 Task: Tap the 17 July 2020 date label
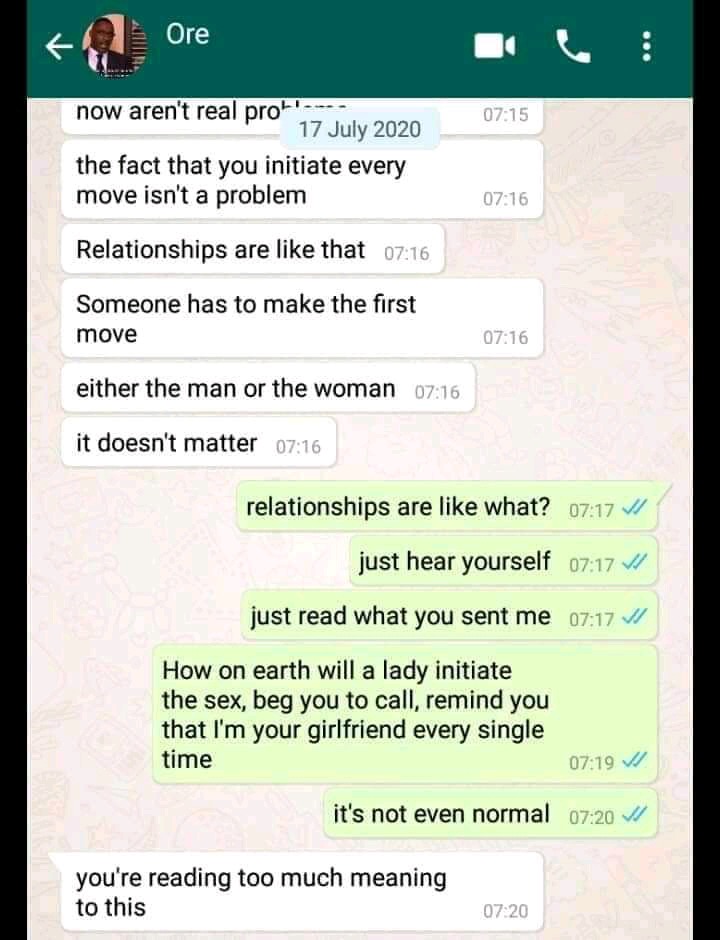(x=360, y=129)
